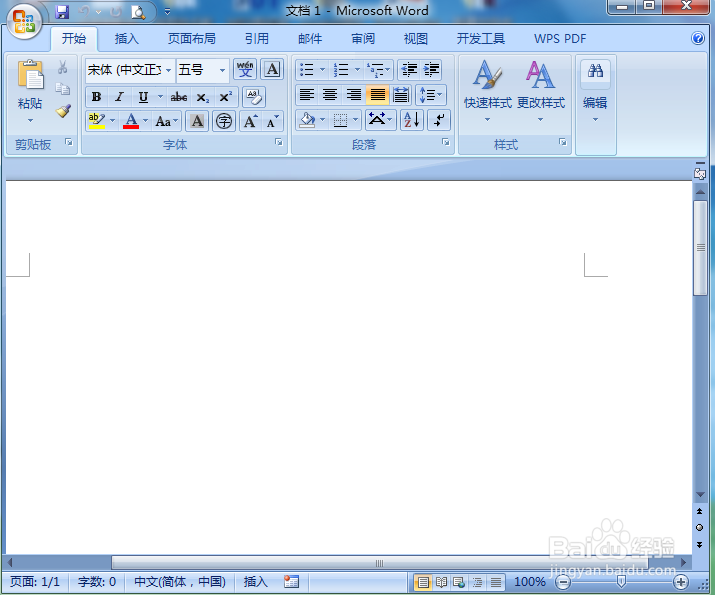Viewport: 715px width, 595px height.
Task: Click the horizontal scrollbar thumb
Action: (379, 563)
